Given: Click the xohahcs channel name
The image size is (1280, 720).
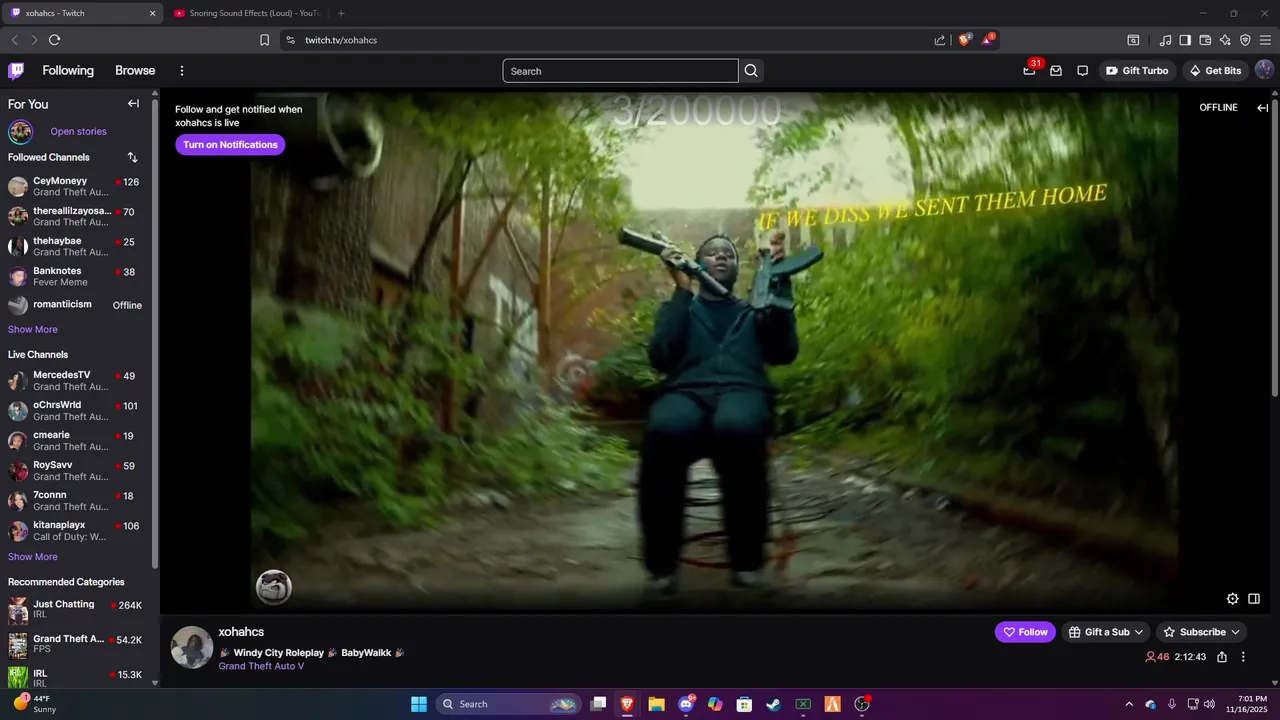Looking at the screenshot, I should [241, 632].
